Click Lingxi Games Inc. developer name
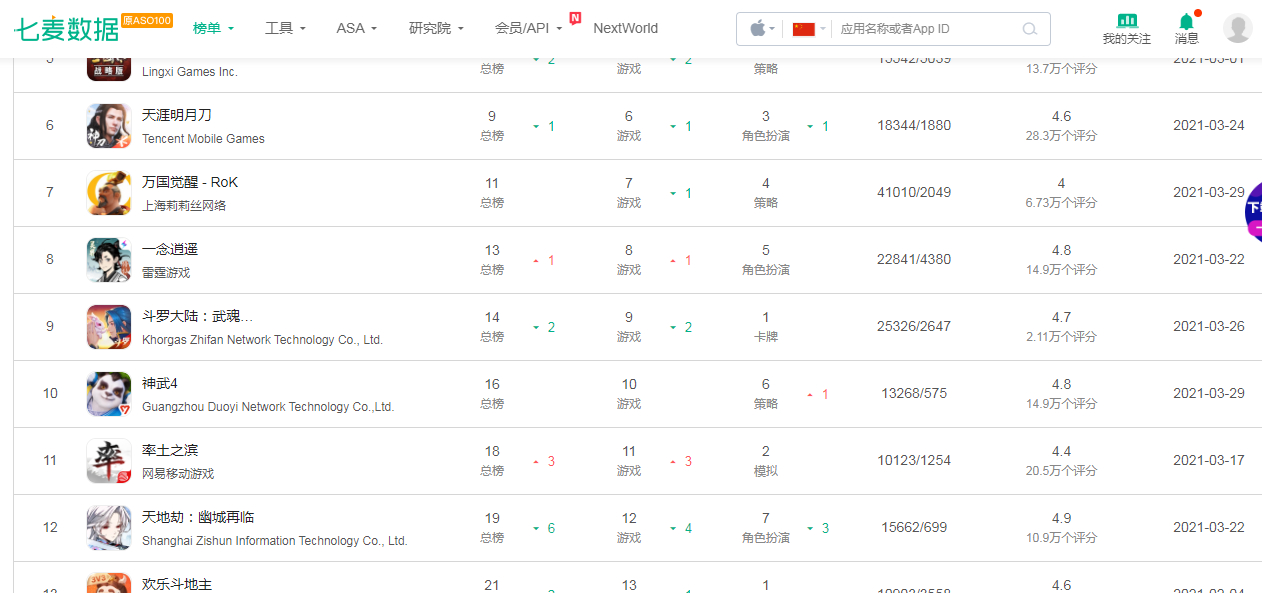This screenshot has height=593, width=1262. (190, 72)
